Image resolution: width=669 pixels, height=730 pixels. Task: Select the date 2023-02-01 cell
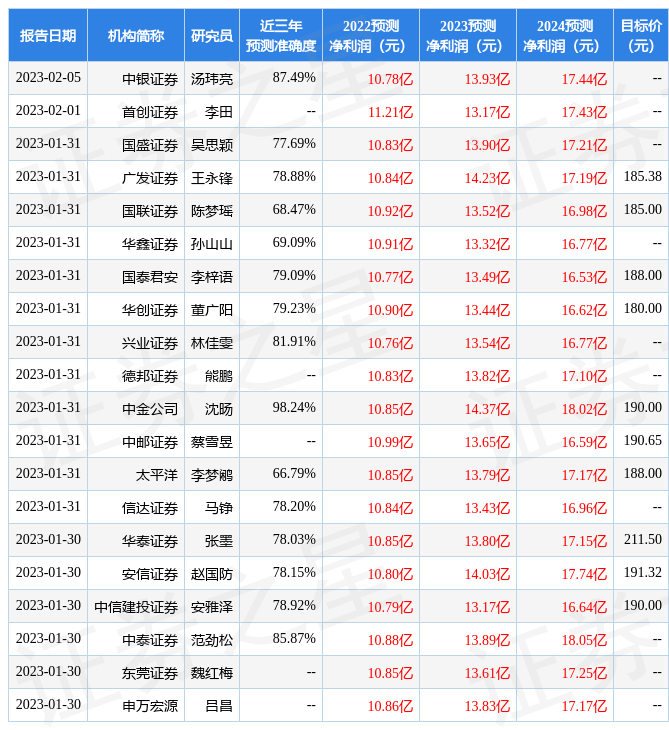coord(48,111)
